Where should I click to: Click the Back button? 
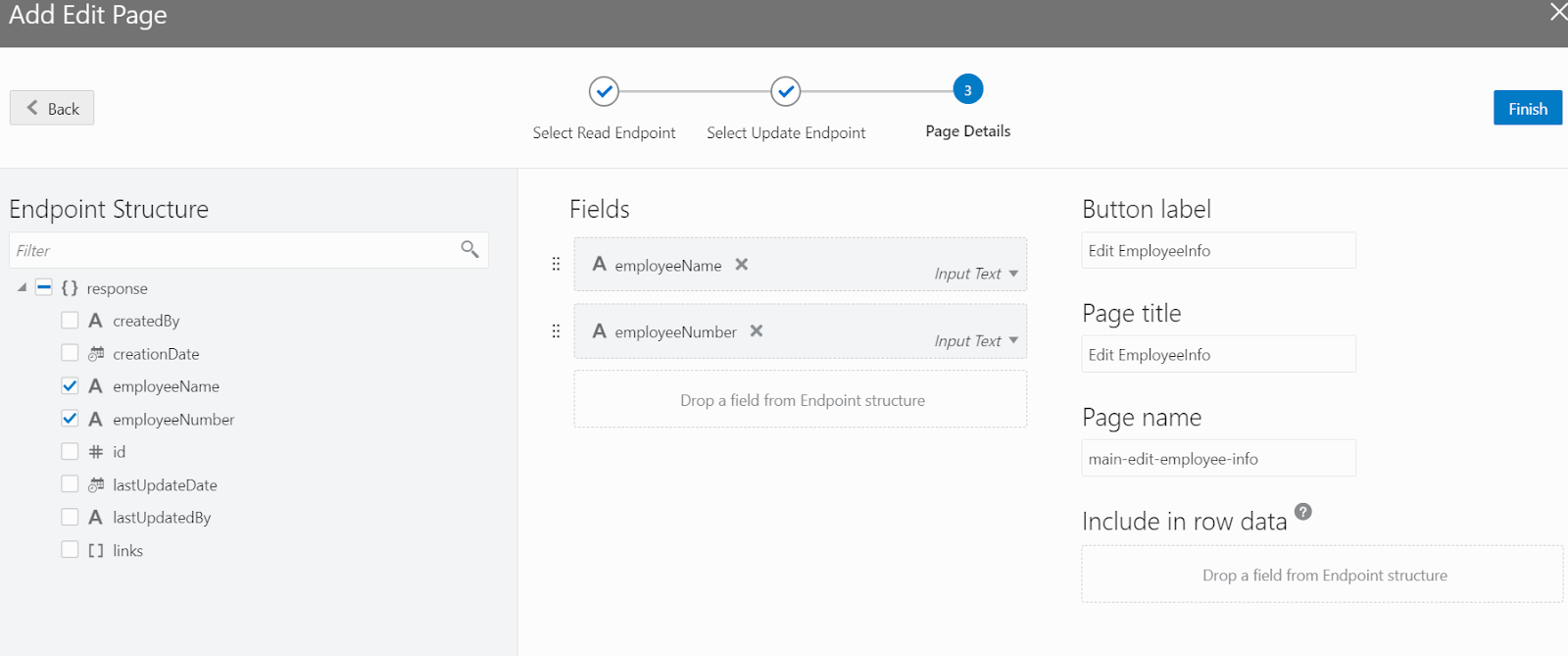pyautogui.click(x=52, y=108)
